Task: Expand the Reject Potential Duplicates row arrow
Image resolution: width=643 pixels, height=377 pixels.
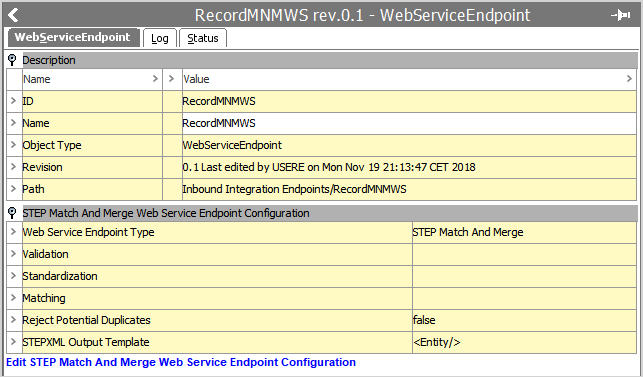Action: (14, 320)
